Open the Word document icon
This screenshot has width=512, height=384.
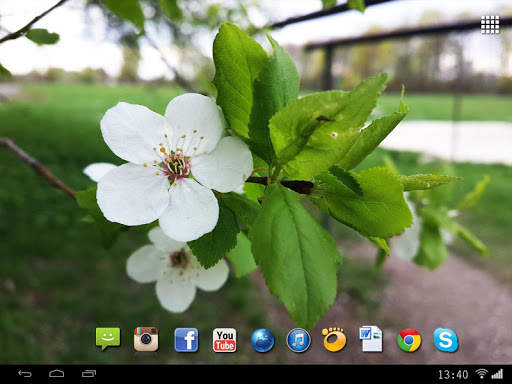[371, 339]
